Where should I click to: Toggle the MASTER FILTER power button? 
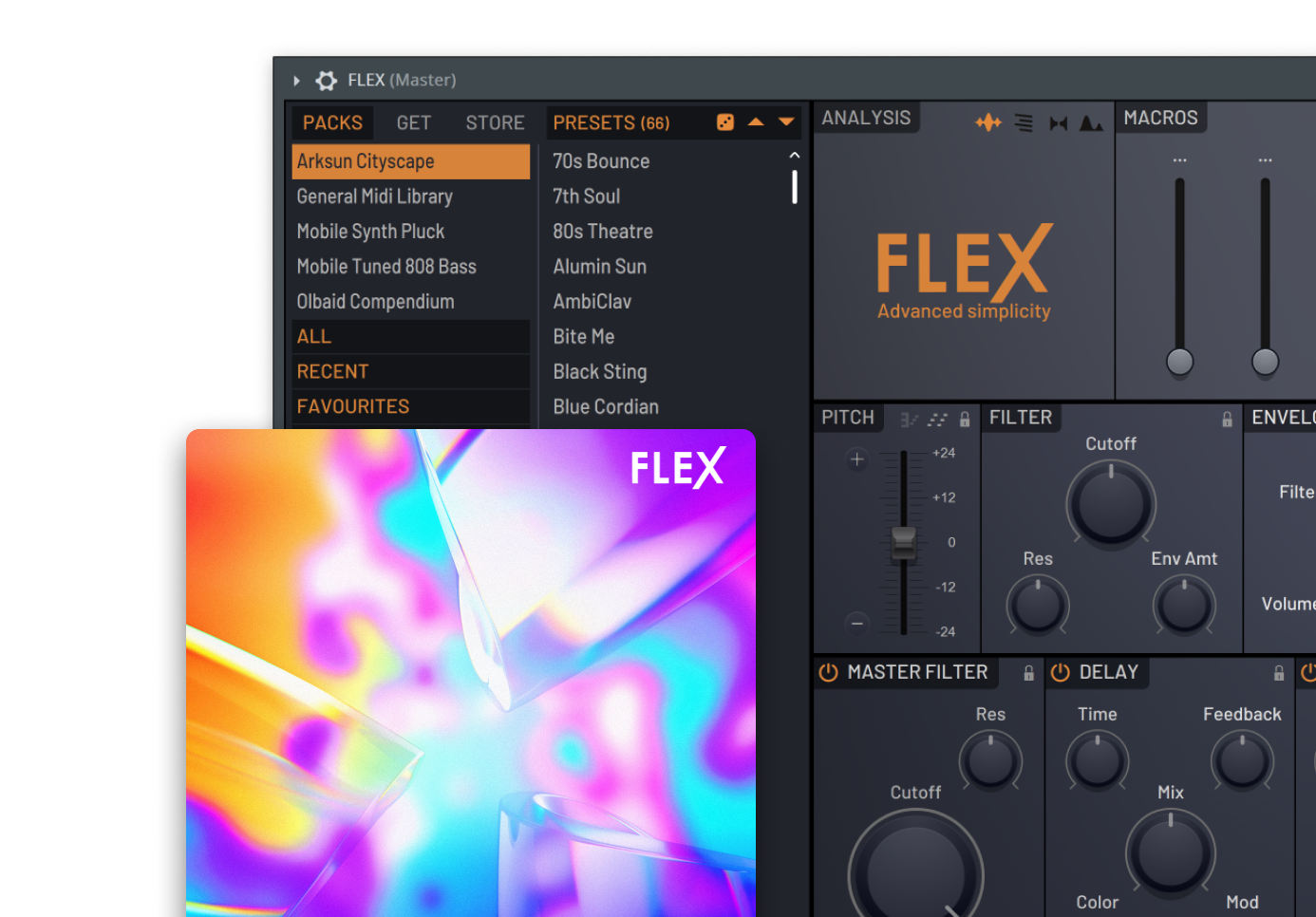[x=828, y=672]
